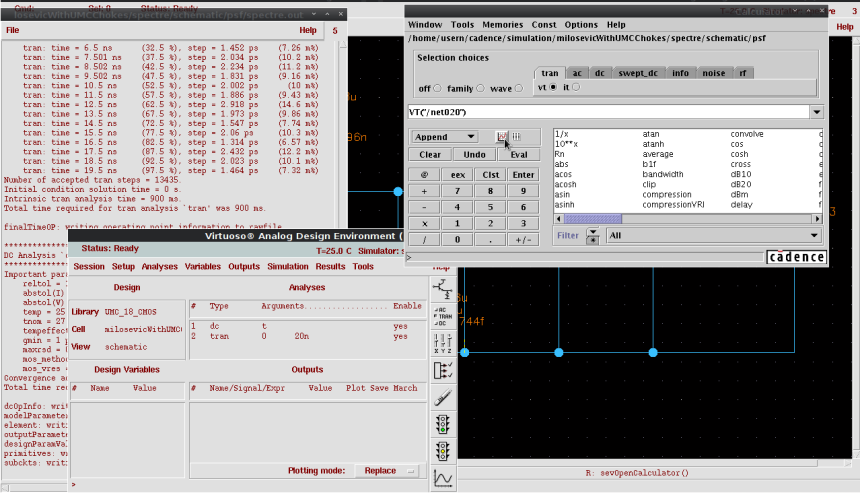Image resolution: width=860 pixels, height=493 pixels.
Task: Run simulation with green traffic light icon
Action: 443,424
